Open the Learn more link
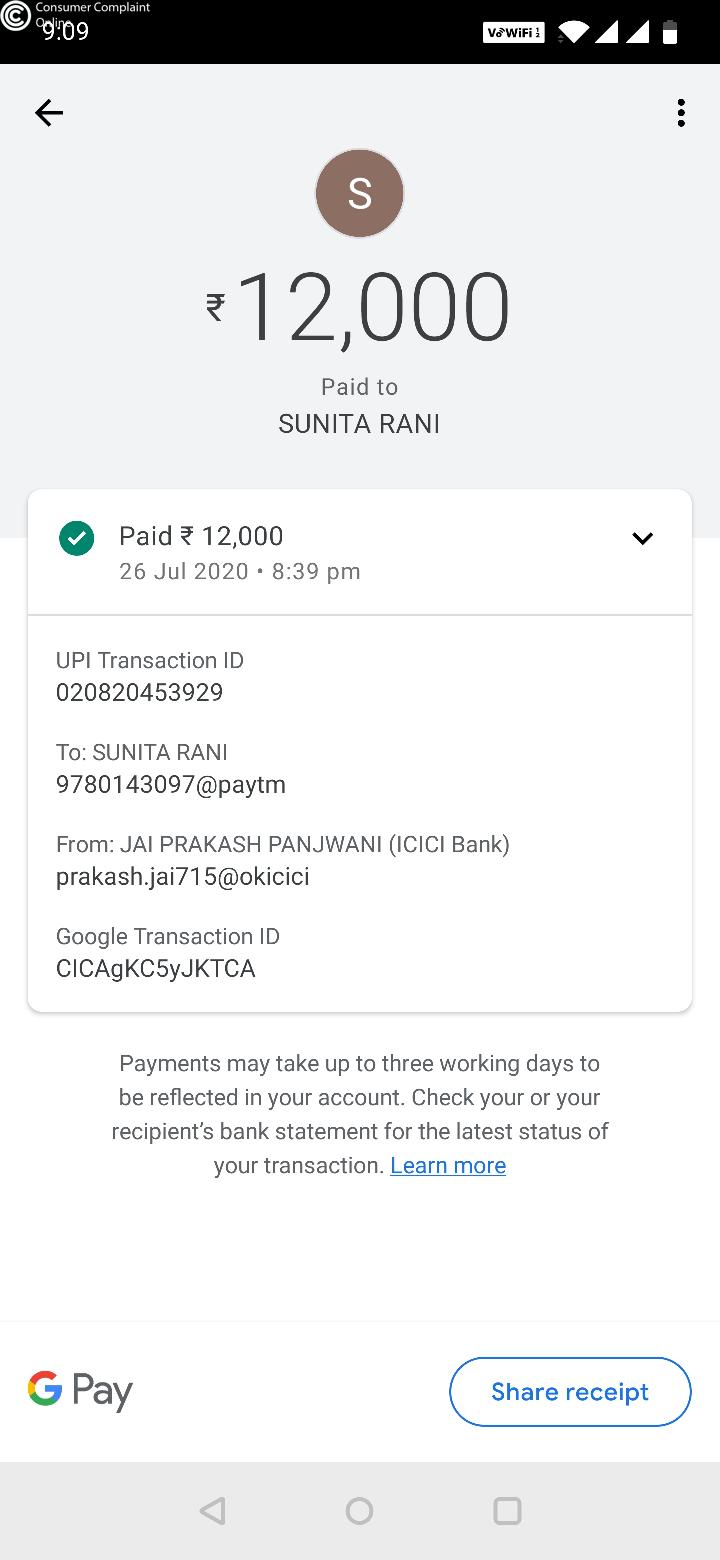The image size is (720, 1560). click(x=448, y=1166)
